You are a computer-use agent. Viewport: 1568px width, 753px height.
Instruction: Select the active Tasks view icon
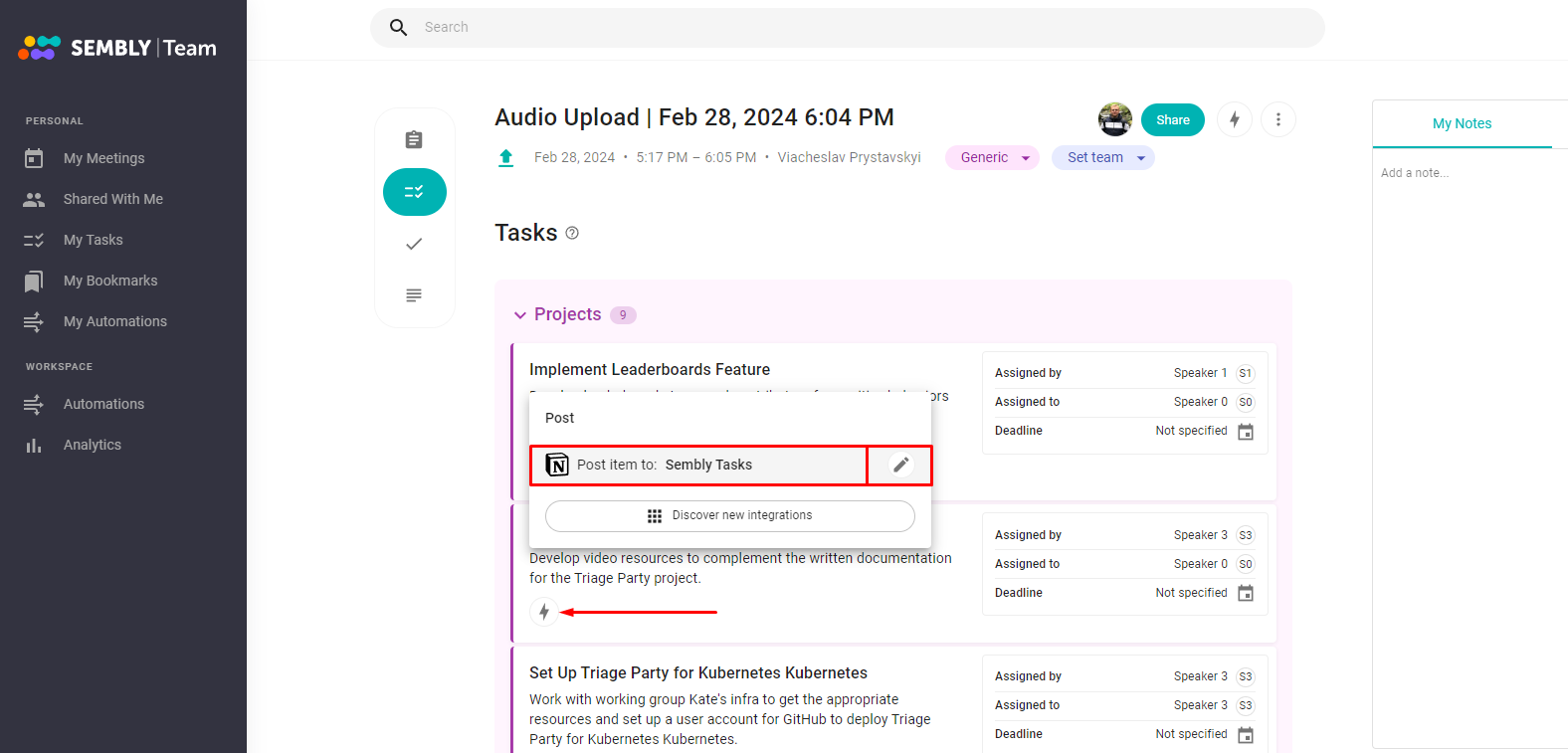415,192
